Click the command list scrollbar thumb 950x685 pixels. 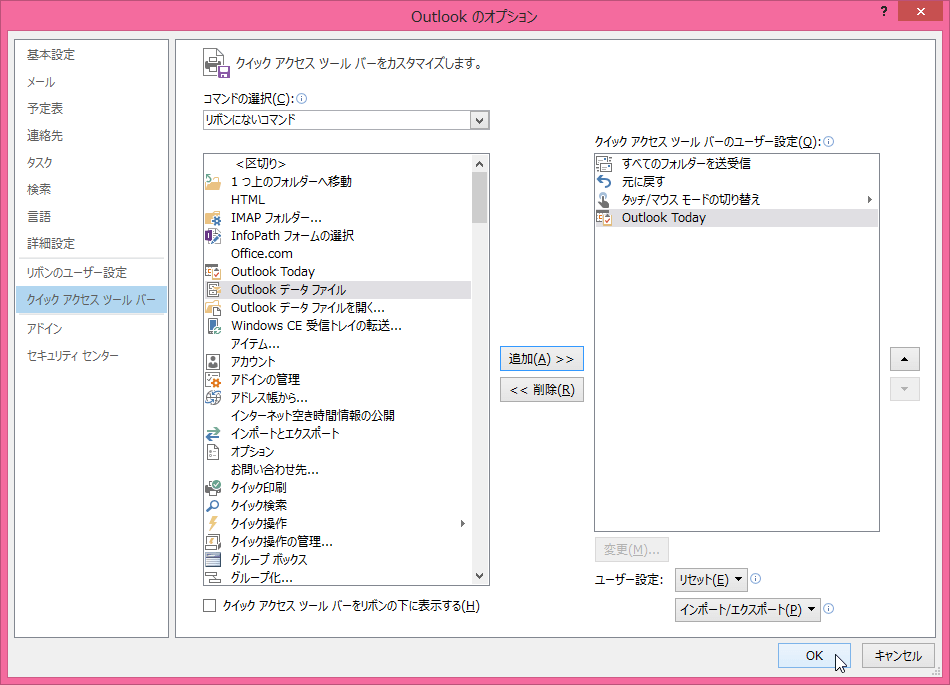479,197
